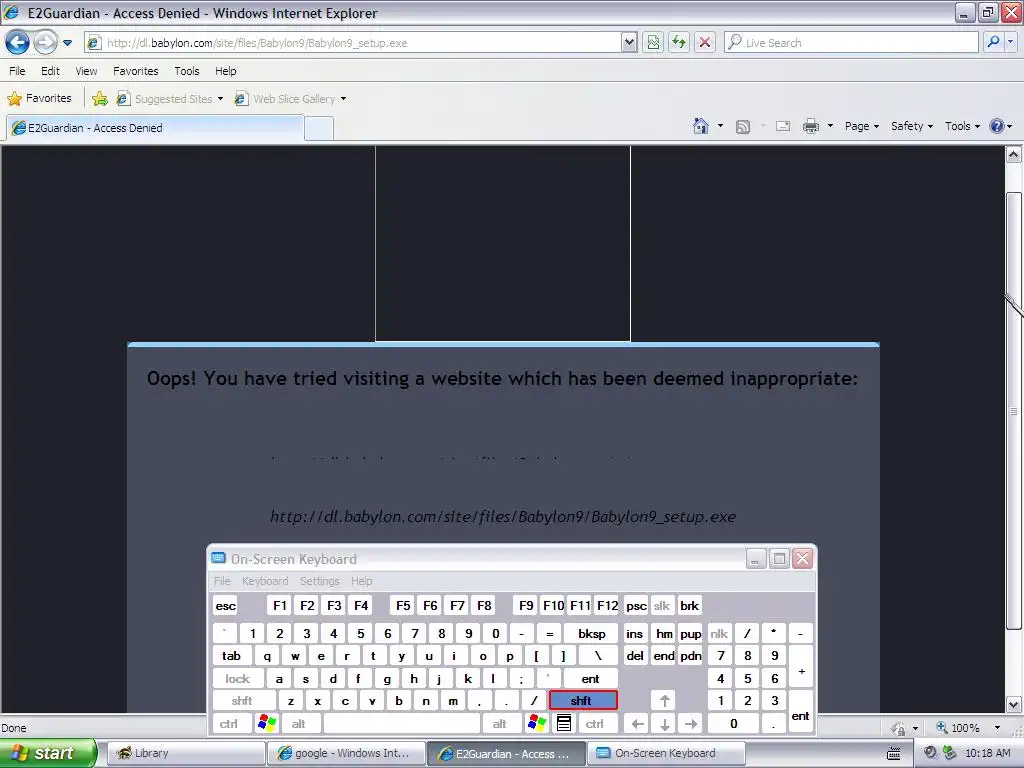
Task: Toggle the lock (caps lock) key
Action: point(238,679)
